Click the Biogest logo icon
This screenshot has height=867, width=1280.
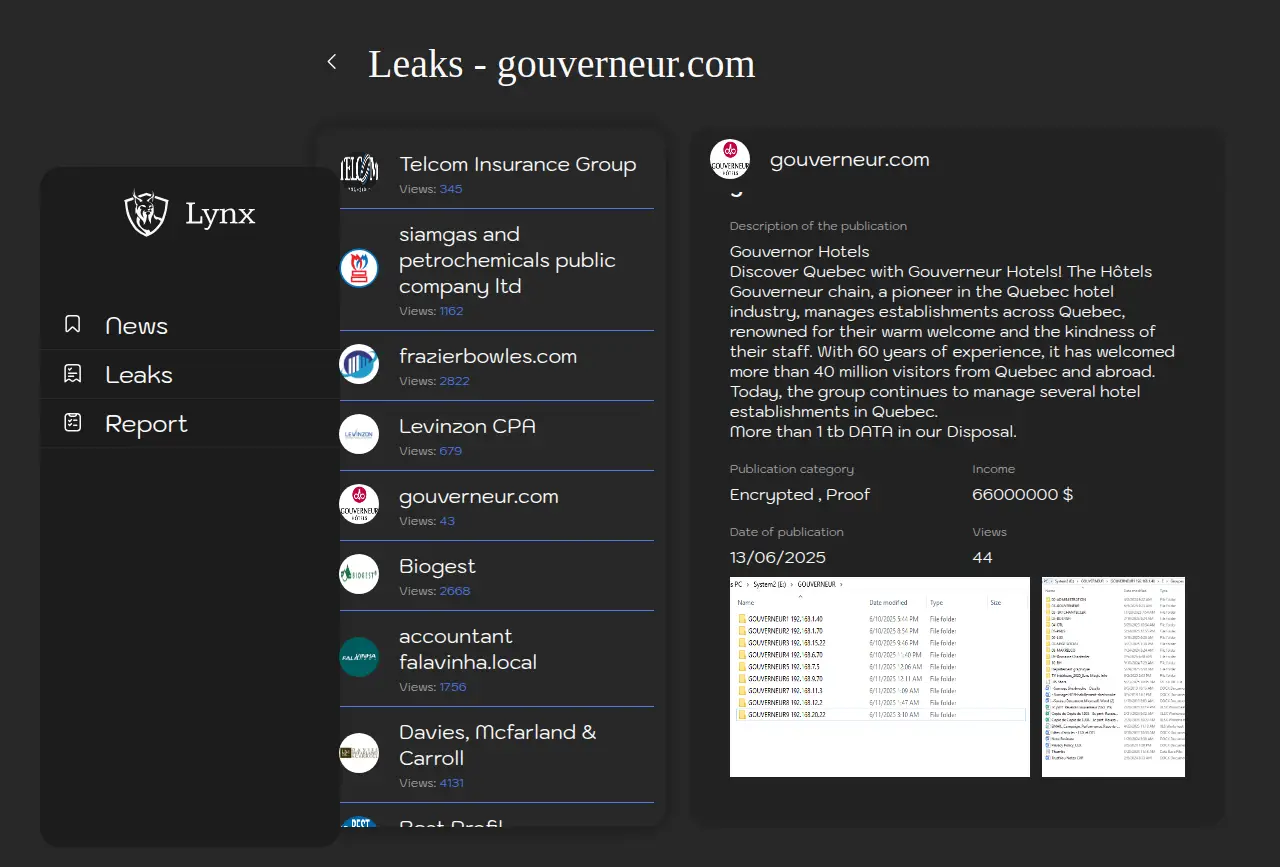(x=359, y=574)
